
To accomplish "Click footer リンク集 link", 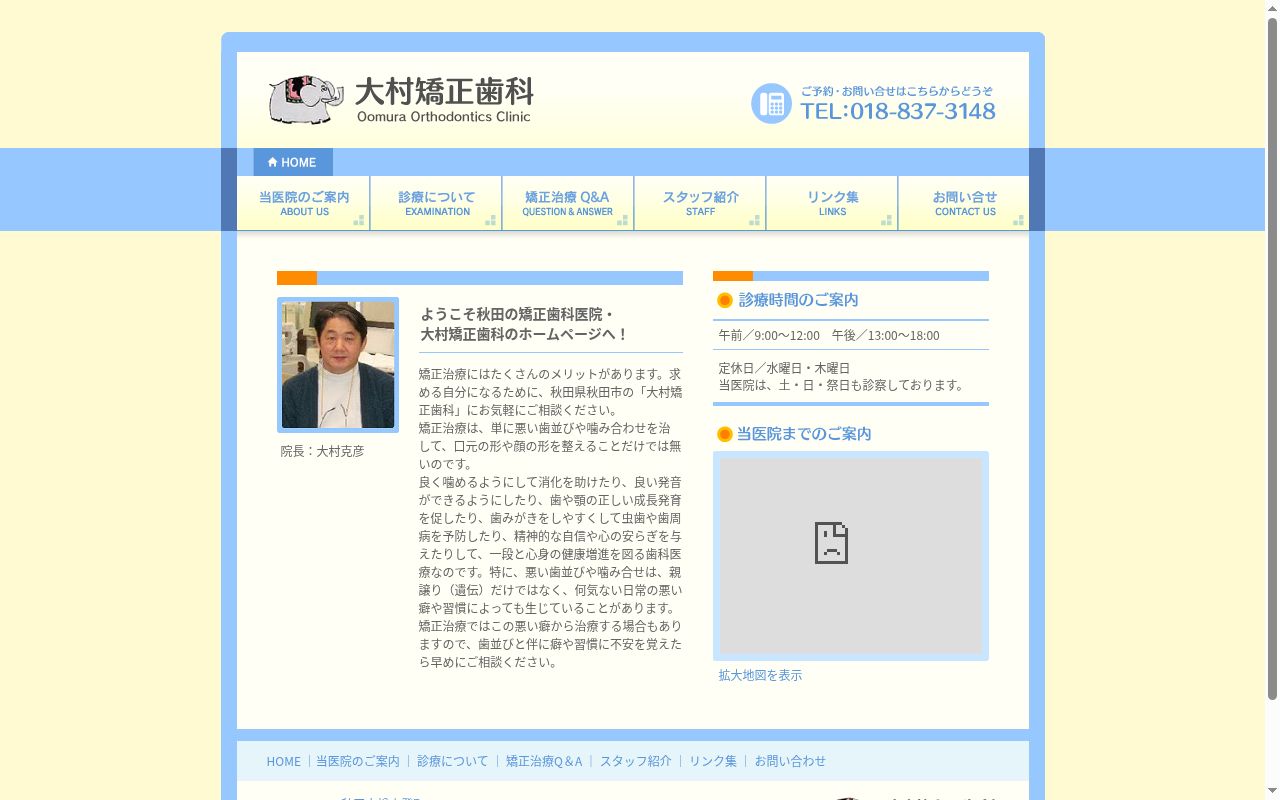I will [713, 761].
